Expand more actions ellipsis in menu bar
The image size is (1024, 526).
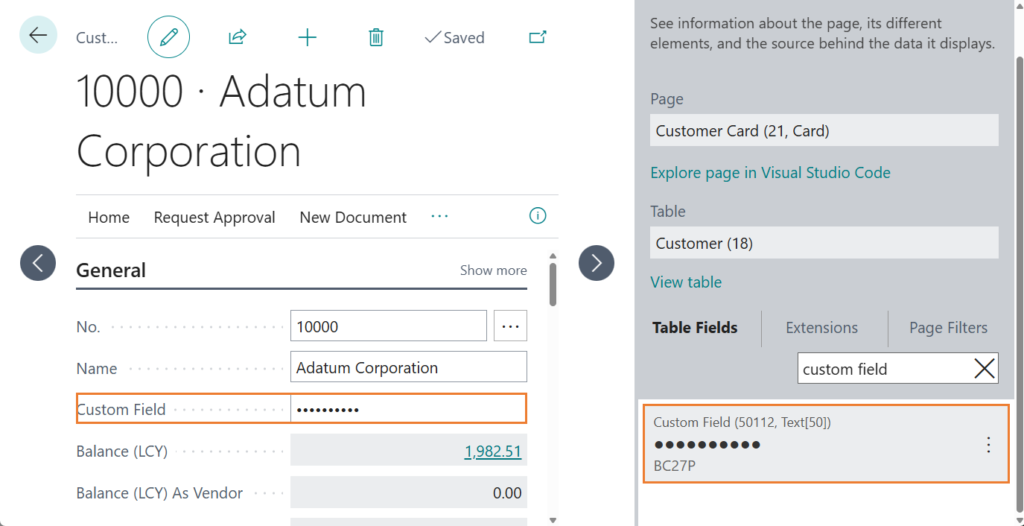tap(439, 216)
